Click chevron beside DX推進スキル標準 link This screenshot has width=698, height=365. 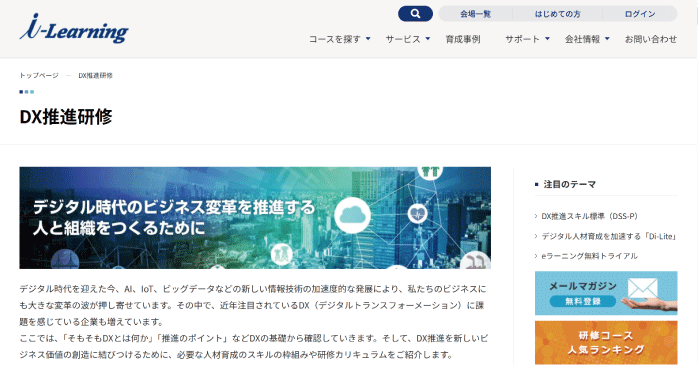(x=536, y=216)
